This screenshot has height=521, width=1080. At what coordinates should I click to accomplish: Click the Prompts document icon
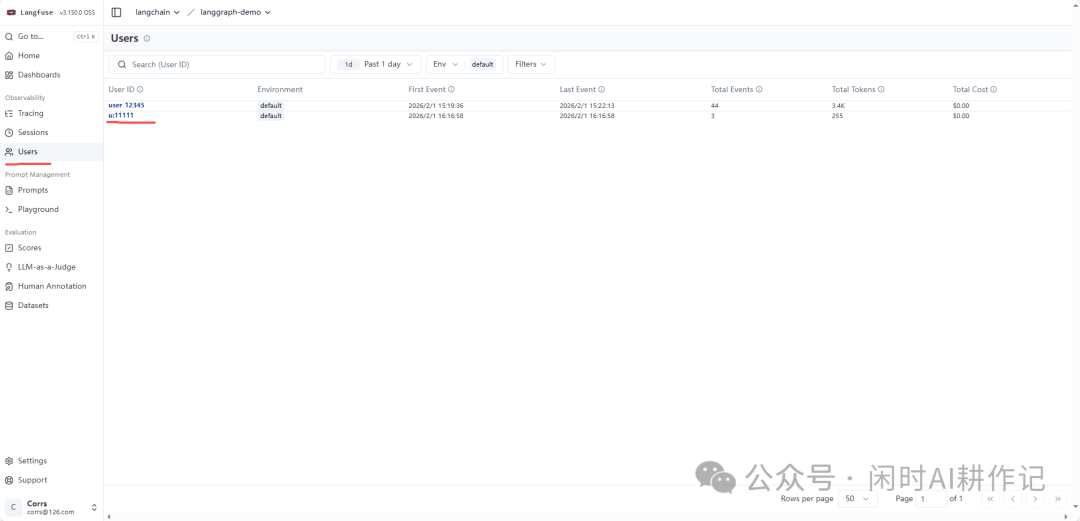(x=9, y=190)
